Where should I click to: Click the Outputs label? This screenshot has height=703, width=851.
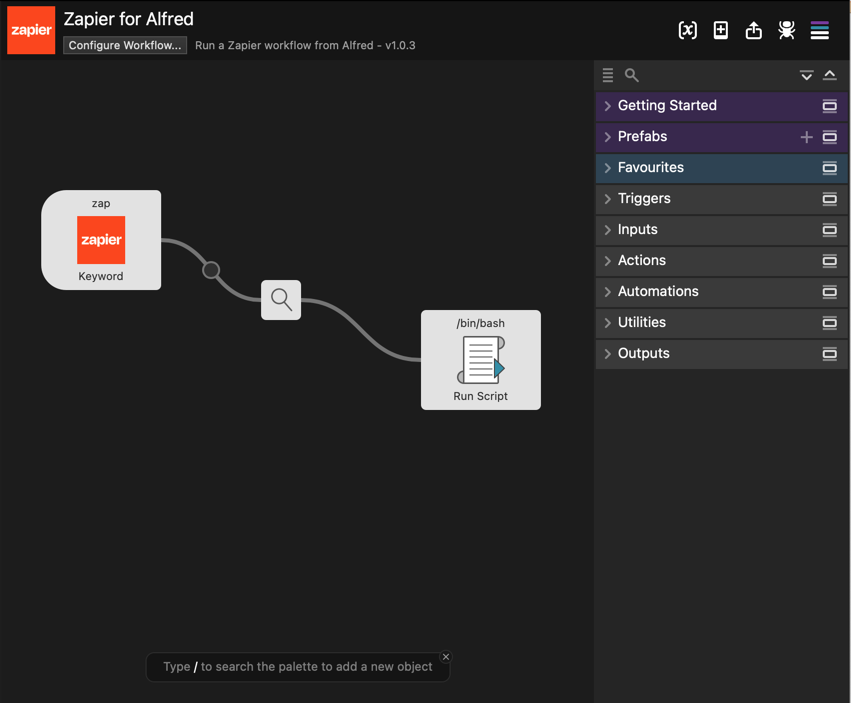644,353
